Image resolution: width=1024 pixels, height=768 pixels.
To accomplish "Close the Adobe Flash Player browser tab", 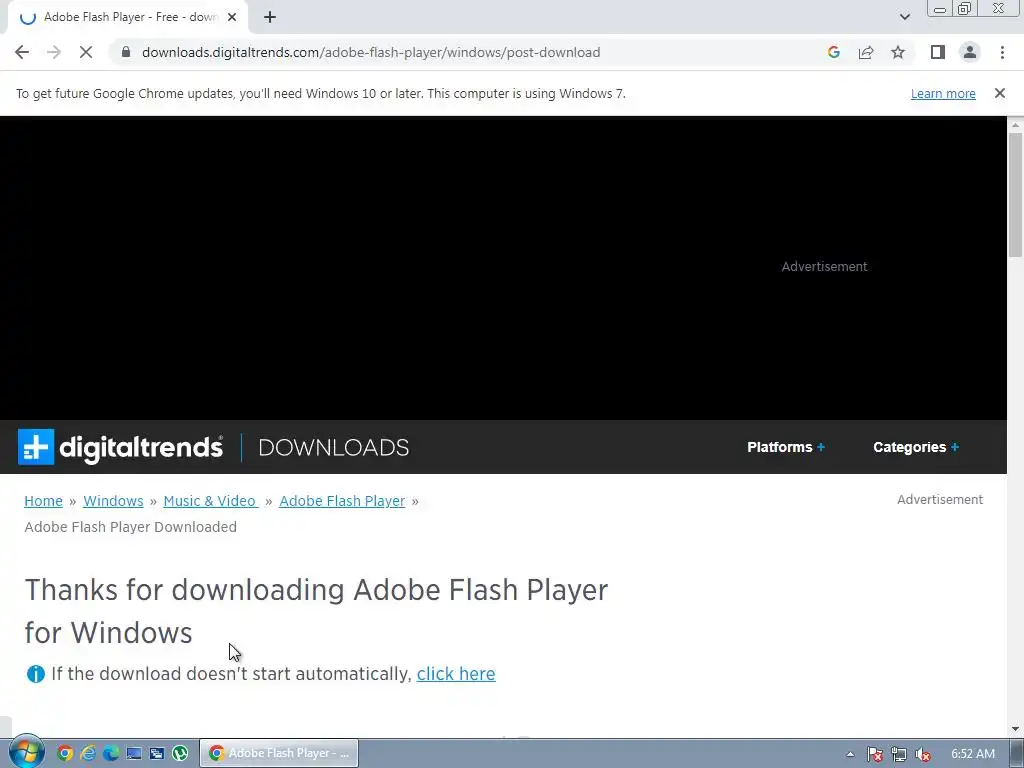I will pos(232,18).
